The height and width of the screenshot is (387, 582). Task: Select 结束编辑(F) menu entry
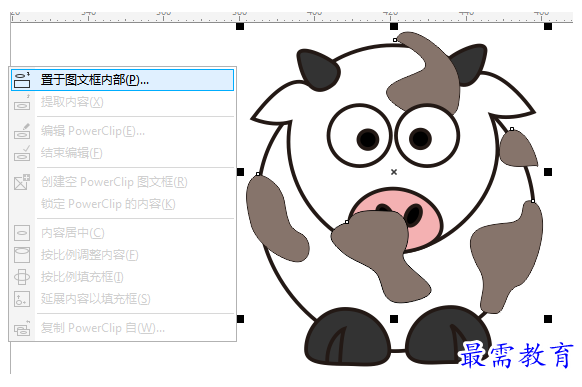point(122,153)
